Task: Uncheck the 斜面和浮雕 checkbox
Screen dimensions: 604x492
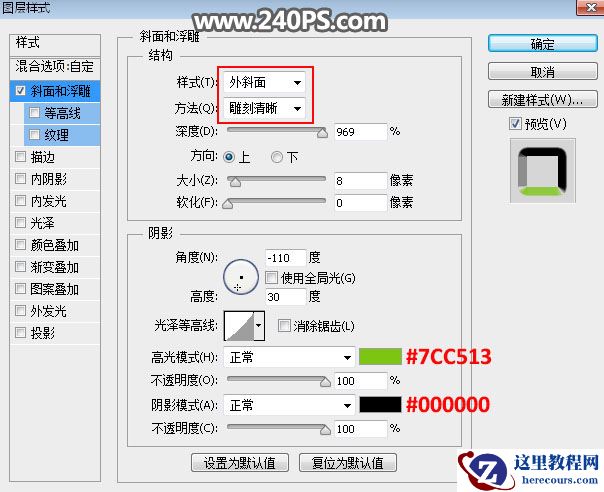Action: pyautogui.click(x=20, y=91)
